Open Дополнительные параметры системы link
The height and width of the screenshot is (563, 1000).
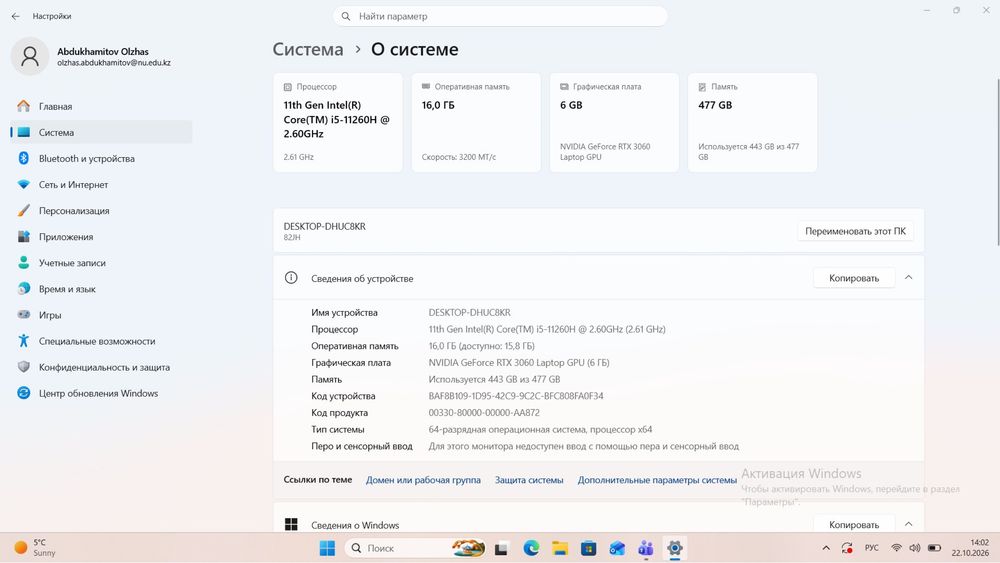pyautogui.click(x=658, y=480)
